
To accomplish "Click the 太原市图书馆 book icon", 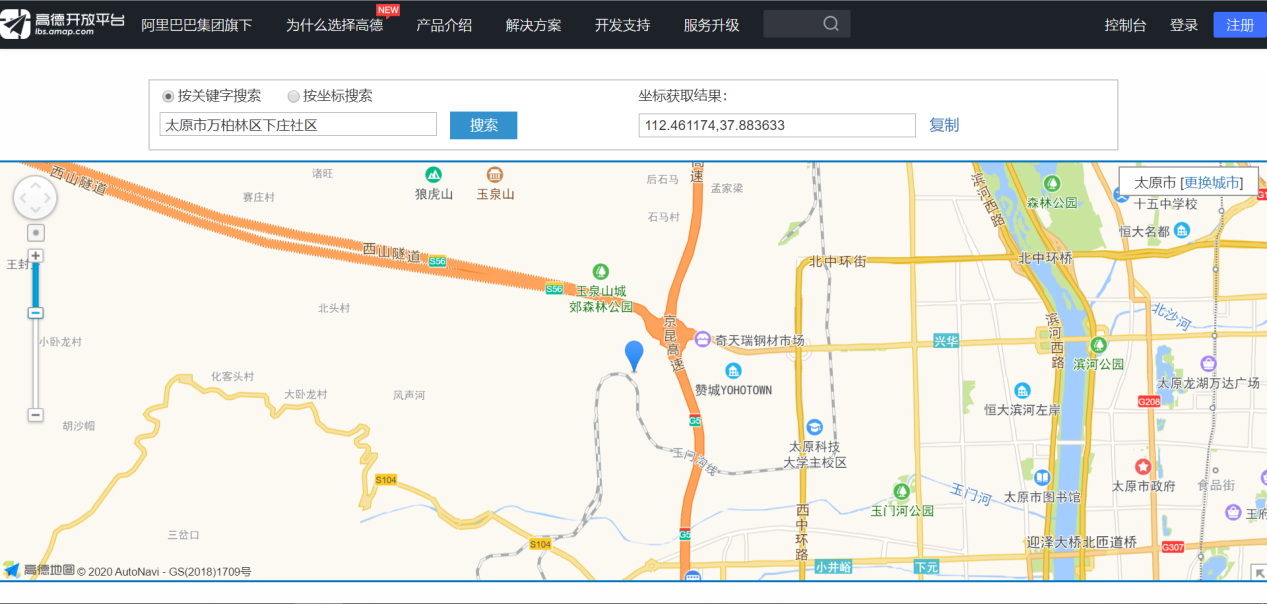I will 1042,478.
